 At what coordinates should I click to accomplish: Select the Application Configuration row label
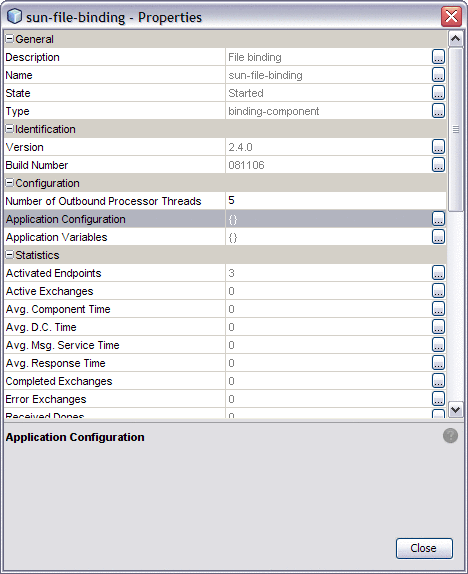pyautogui.click(x=66, y=219)
